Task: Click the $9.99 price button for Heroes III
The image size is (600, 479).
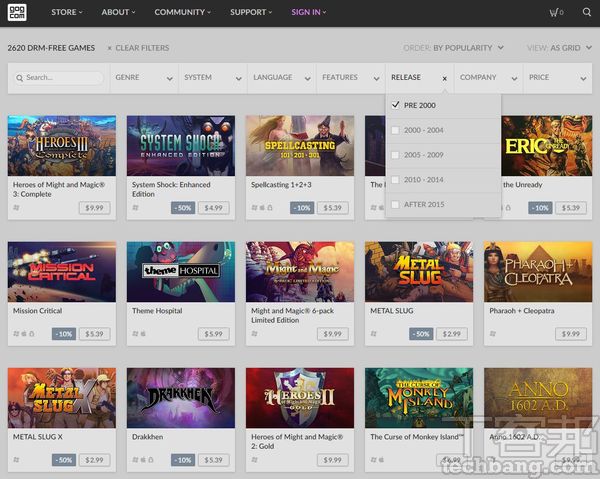Action: pyautogui.click(x=95, y=208)
